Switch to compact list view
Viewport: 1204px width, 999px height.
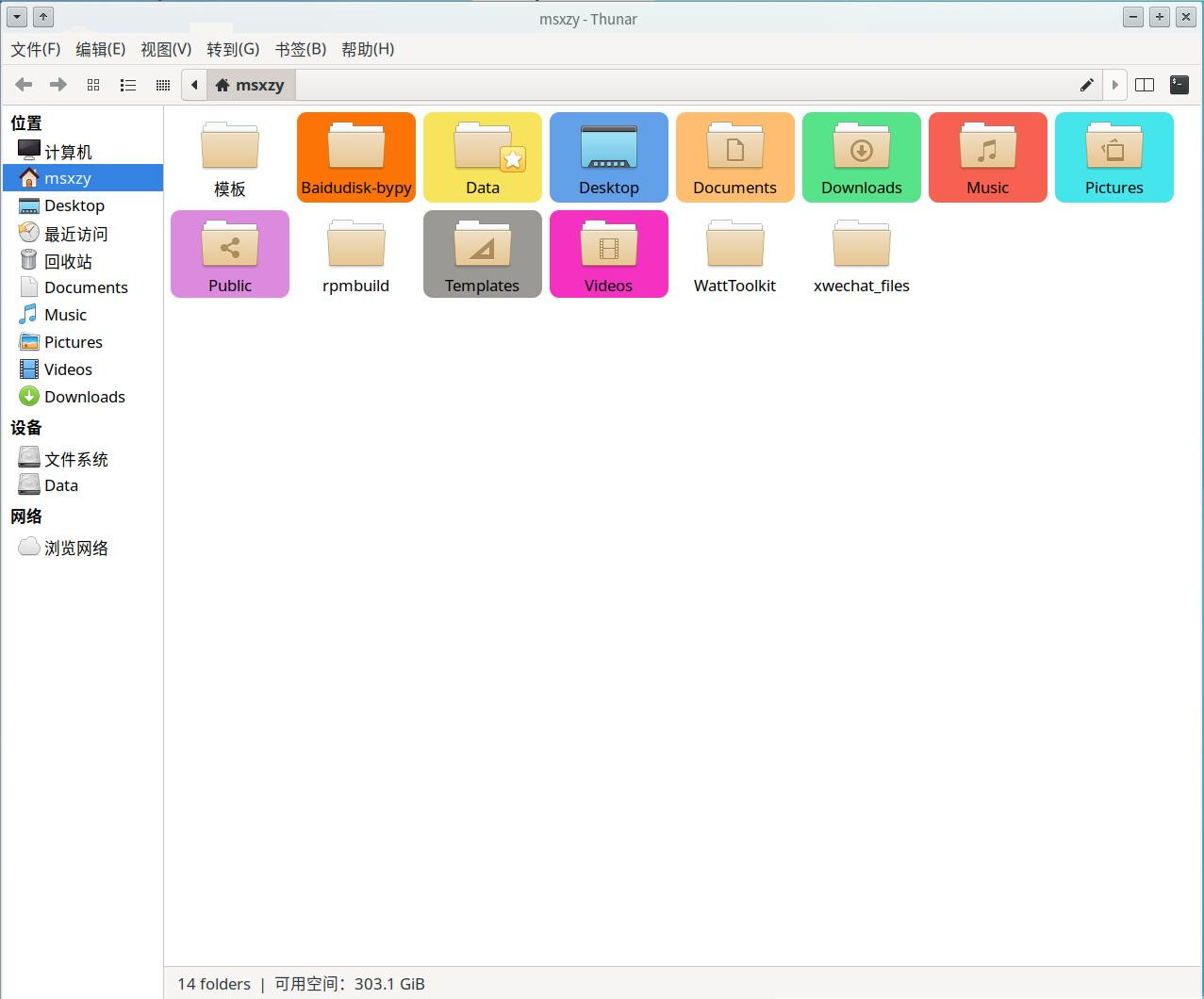(162, 85)
